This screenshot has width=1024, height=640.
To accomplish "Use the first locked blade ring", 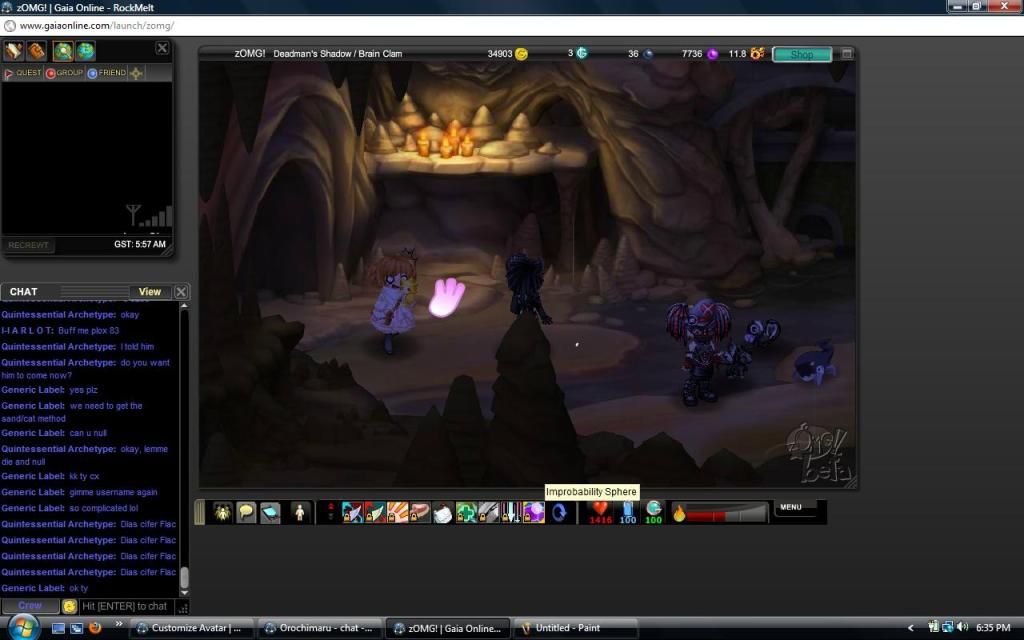I will coord(352,513).
